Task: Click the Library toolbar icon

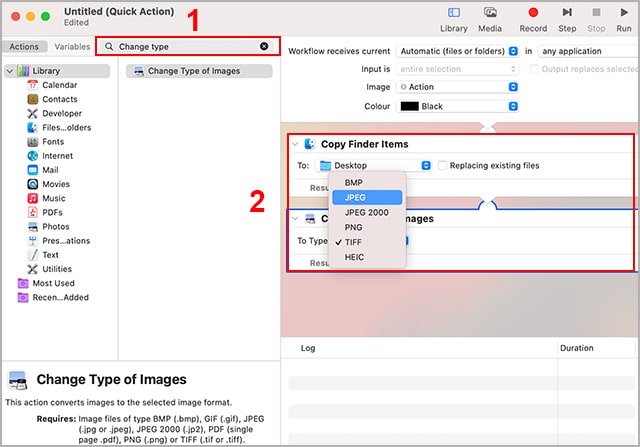Action: click(x=453, y=13)
